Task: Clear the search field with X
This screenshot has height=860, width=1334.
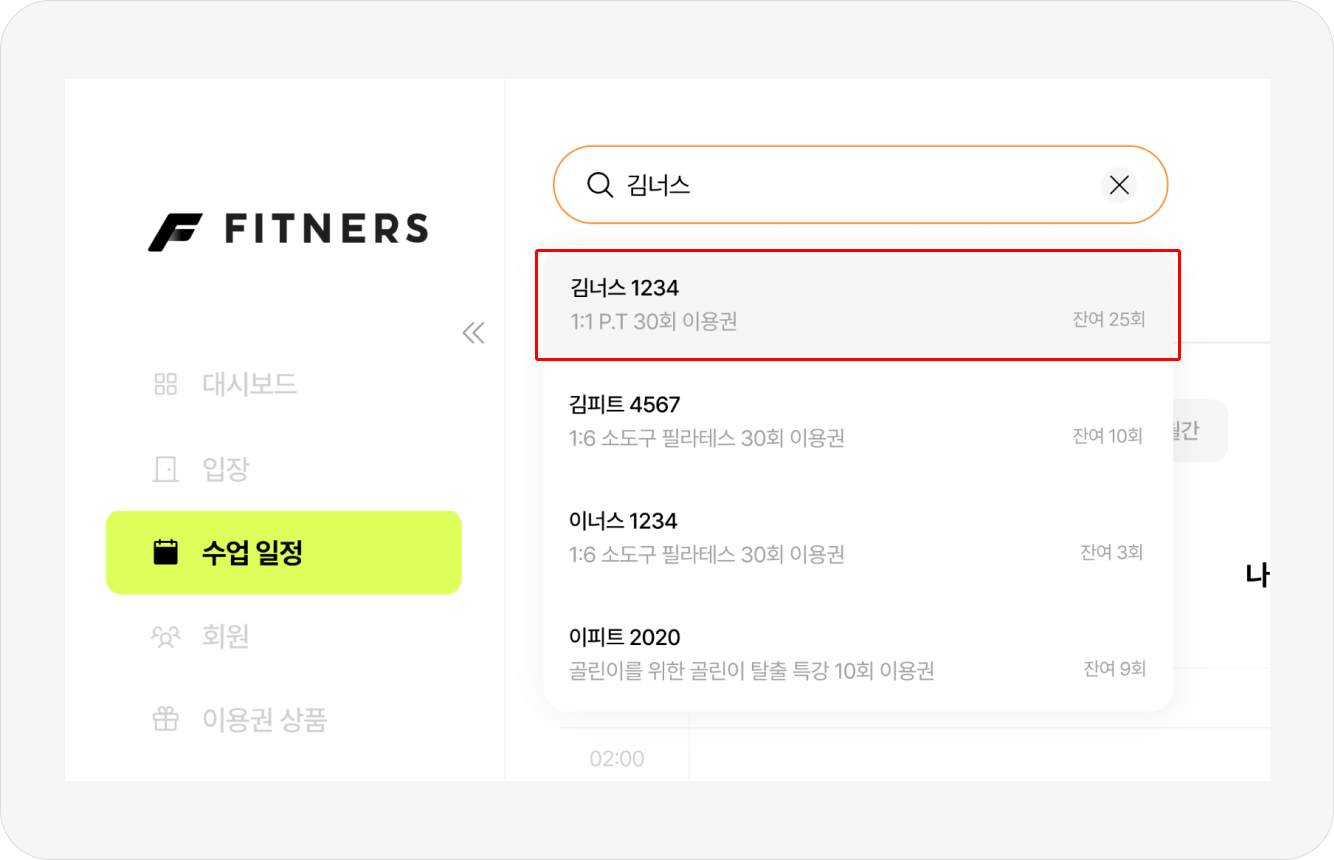Action: pyautogui.click(x=1119, y=185)
